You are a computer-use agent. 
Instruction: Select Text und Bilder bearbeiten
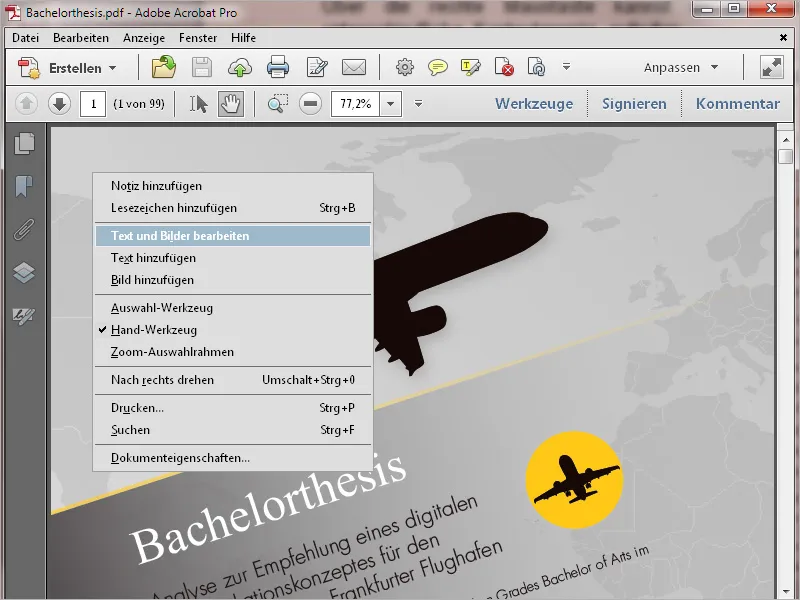[233, 236]
